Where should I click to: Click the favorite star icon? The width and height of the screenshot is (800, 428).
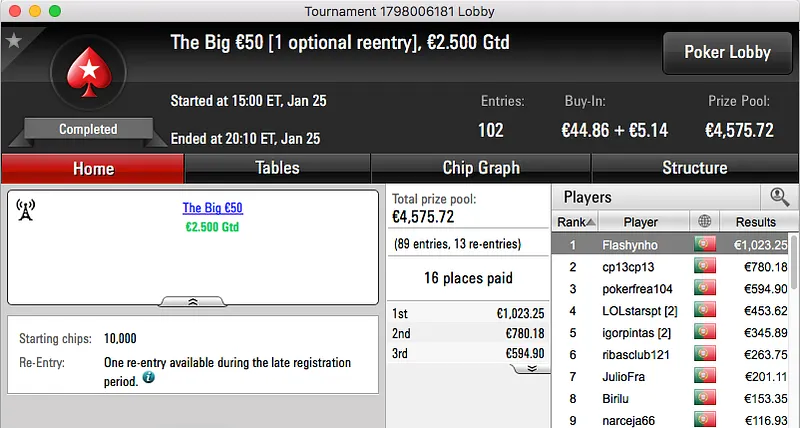click(14, 41)
